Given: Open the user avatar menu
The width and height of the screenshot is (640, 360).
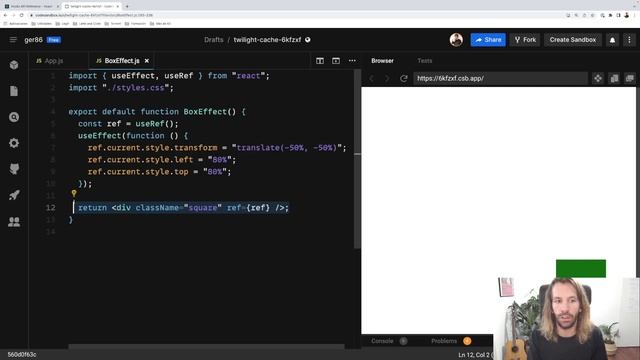Looking at the screenshot, I should point(456,40).
